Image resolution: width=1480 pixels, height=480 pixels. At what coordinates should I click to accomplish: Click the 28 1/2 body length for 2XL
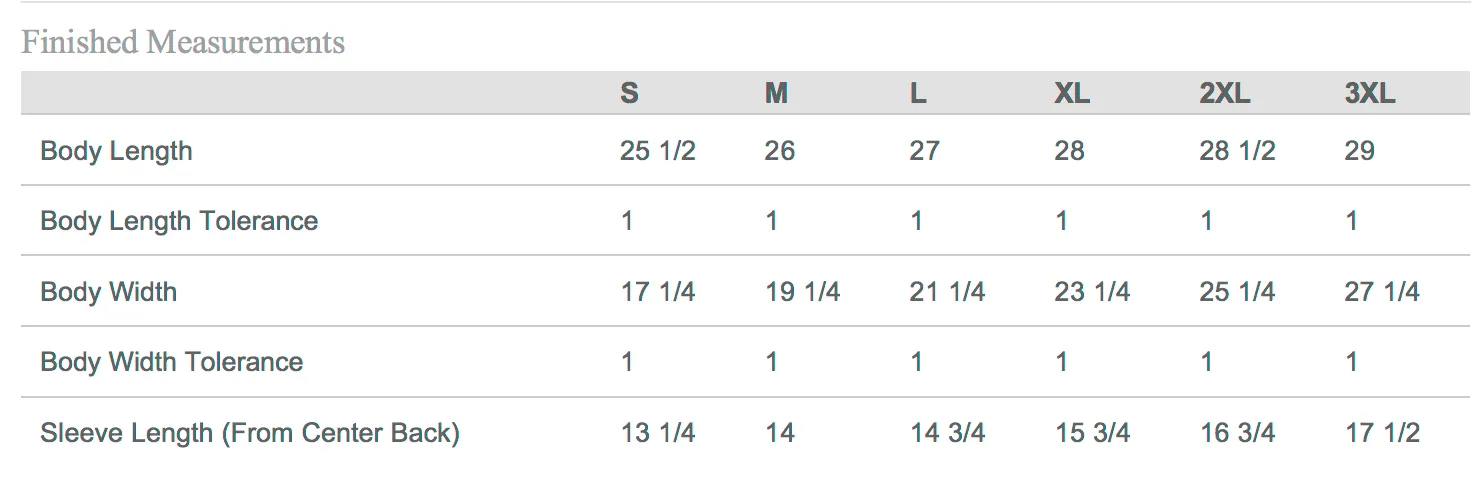pyautogui.click(x=1238, y=151)
